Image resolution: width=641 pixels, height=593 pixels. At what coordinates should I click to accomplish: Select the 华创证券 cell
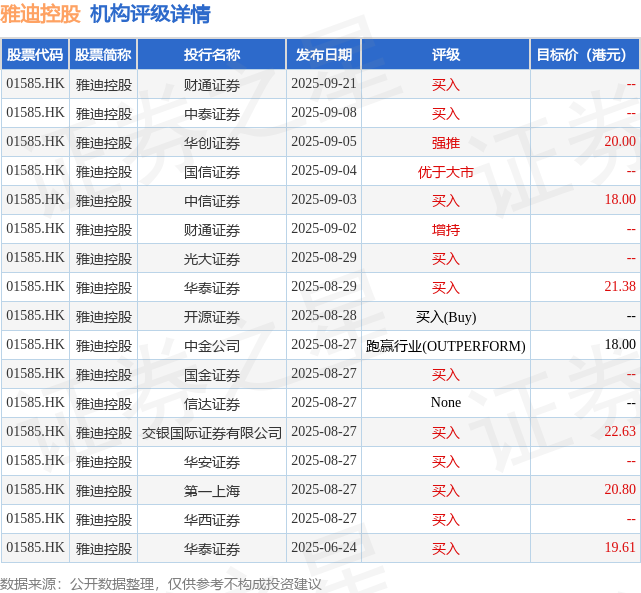pos(212,142)
